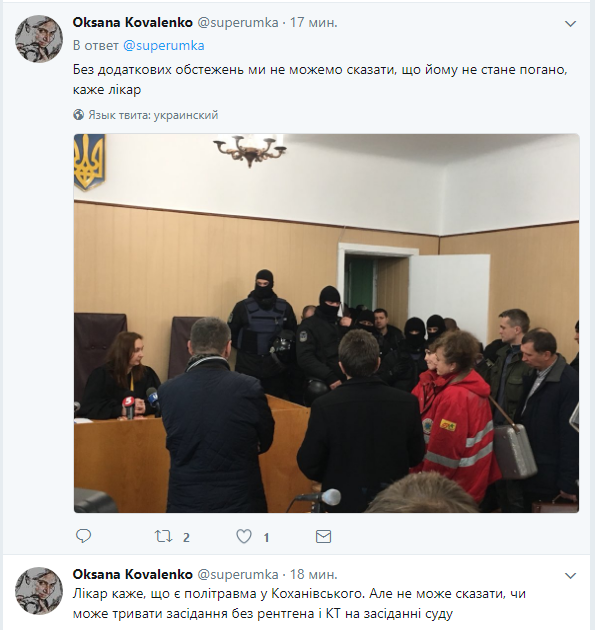Retweet the first tweet via arrows icon

[x=164, y=536]
